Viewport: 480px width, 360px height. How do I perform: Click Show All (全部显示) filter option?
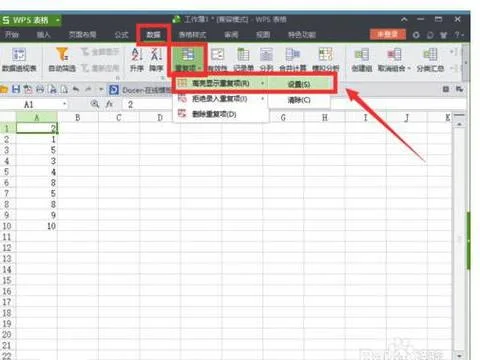click(100, 52)
